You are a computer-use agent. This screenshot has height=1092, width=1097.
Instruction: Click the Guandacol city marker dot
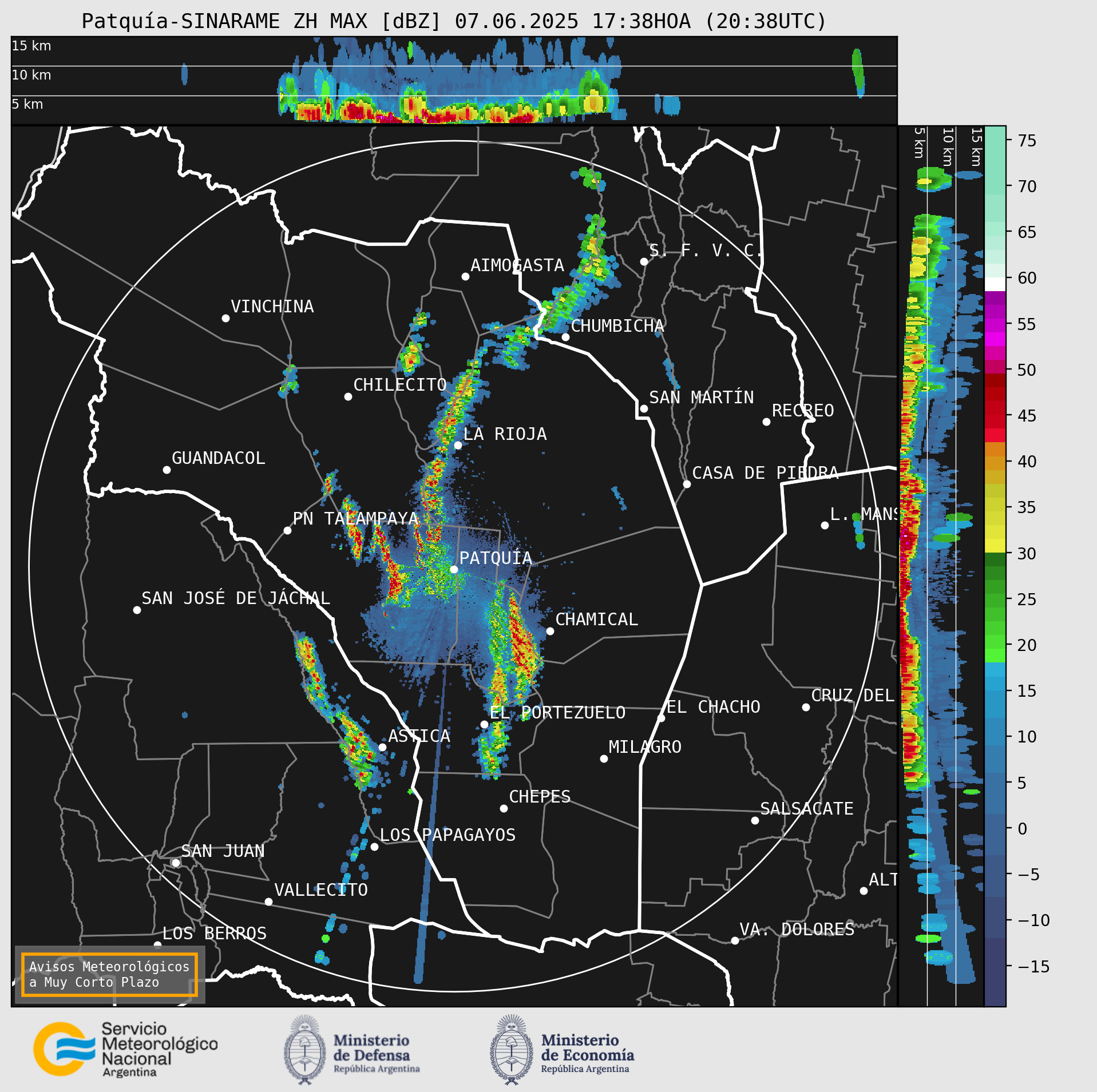pyautogui.click(x=167, y=470)
